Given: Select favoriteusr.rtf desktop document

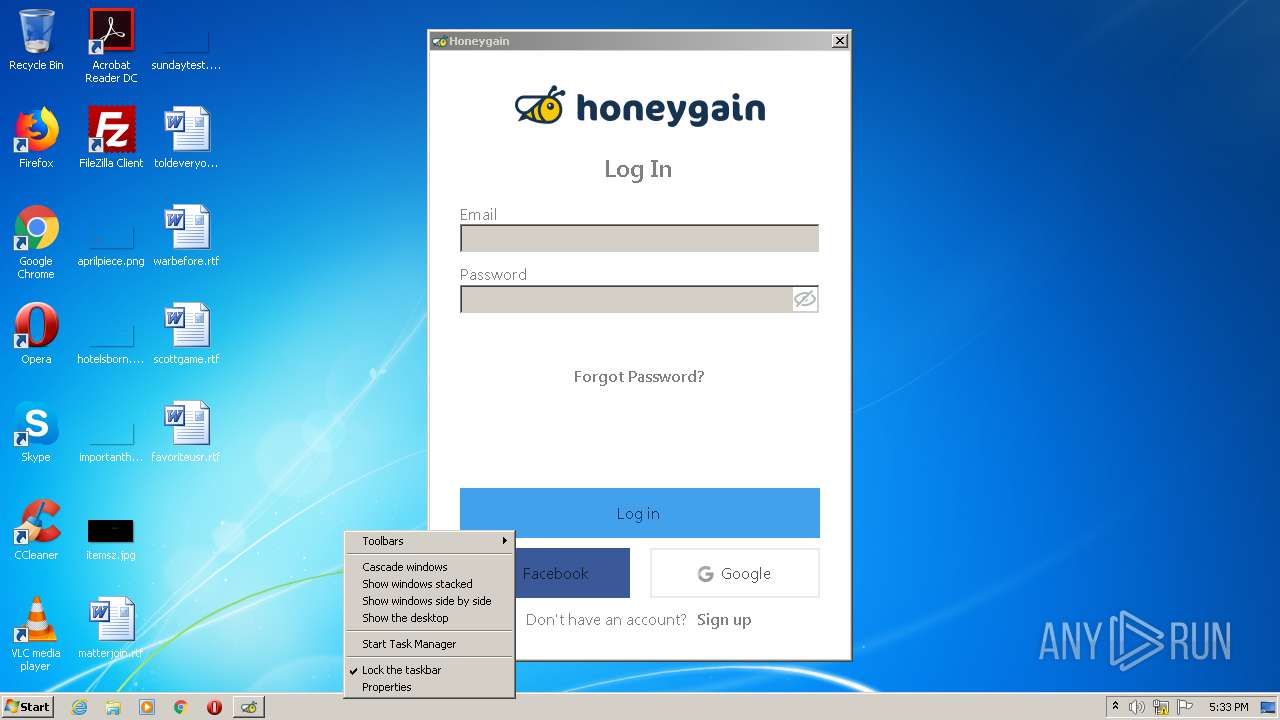Looking at the screenshot, I should 186,432.
